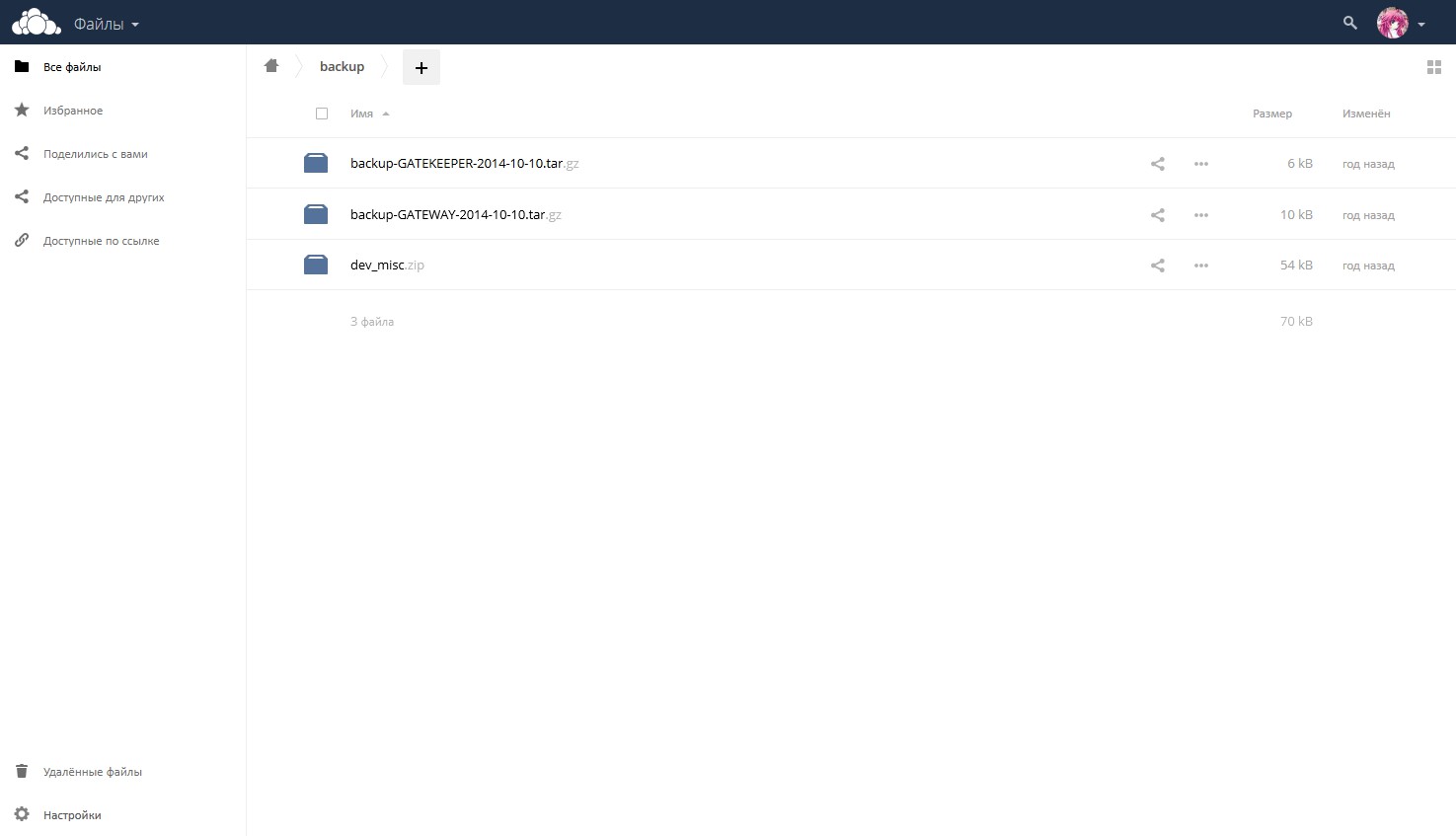The height and width of the screenshot is (836, 1456).
Task: Click the dev_misc.zip file icon
Action: [x=316, y=265]
